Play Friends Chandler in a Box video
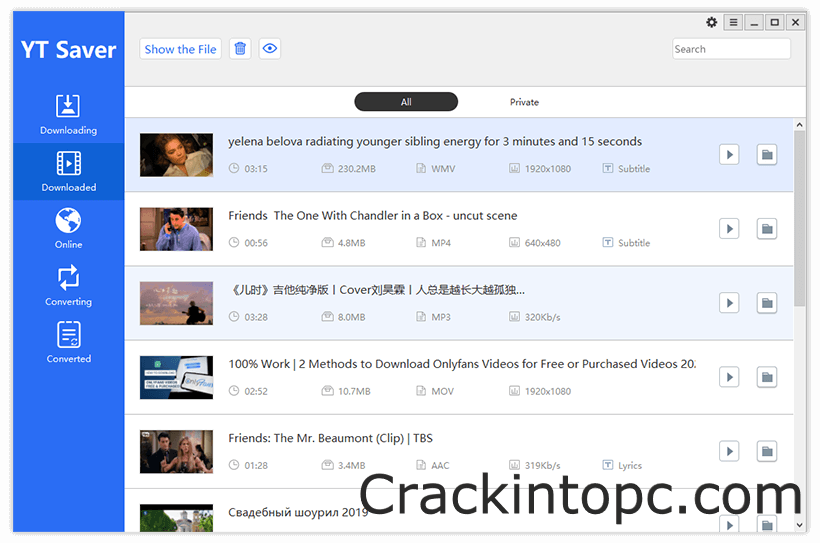This screenshot has height=543, width=820. tap(729, 229)
